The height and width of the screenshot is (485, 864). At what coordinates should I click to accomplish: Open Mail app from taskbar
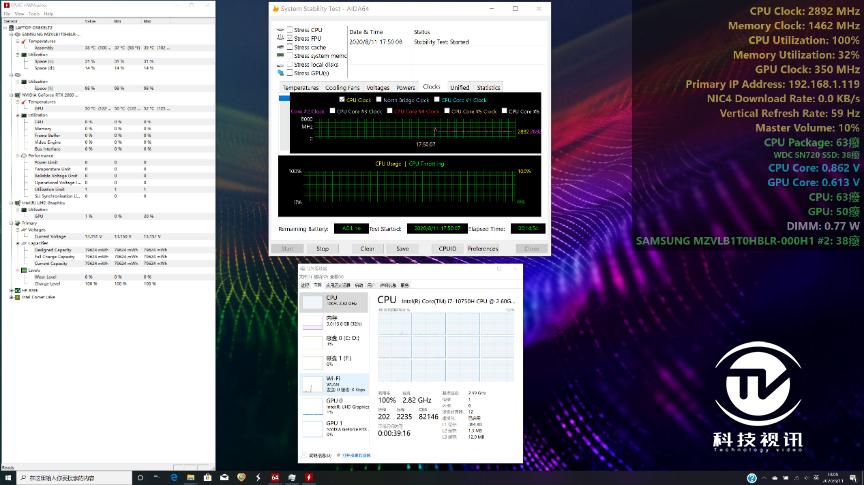click(x=224, y=477)
